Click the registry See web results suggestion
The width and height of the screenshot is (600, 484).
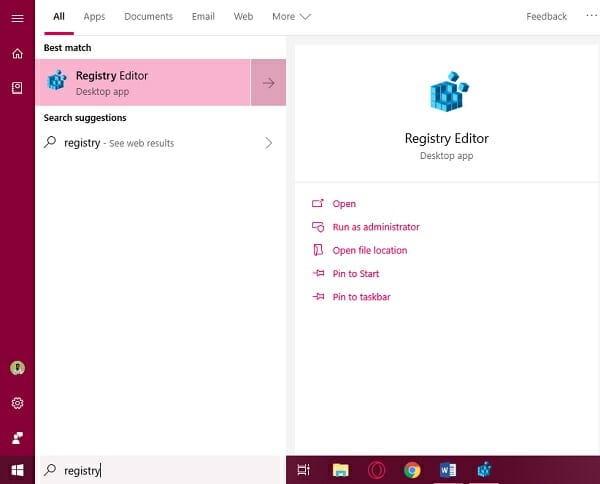click(160, 143)
